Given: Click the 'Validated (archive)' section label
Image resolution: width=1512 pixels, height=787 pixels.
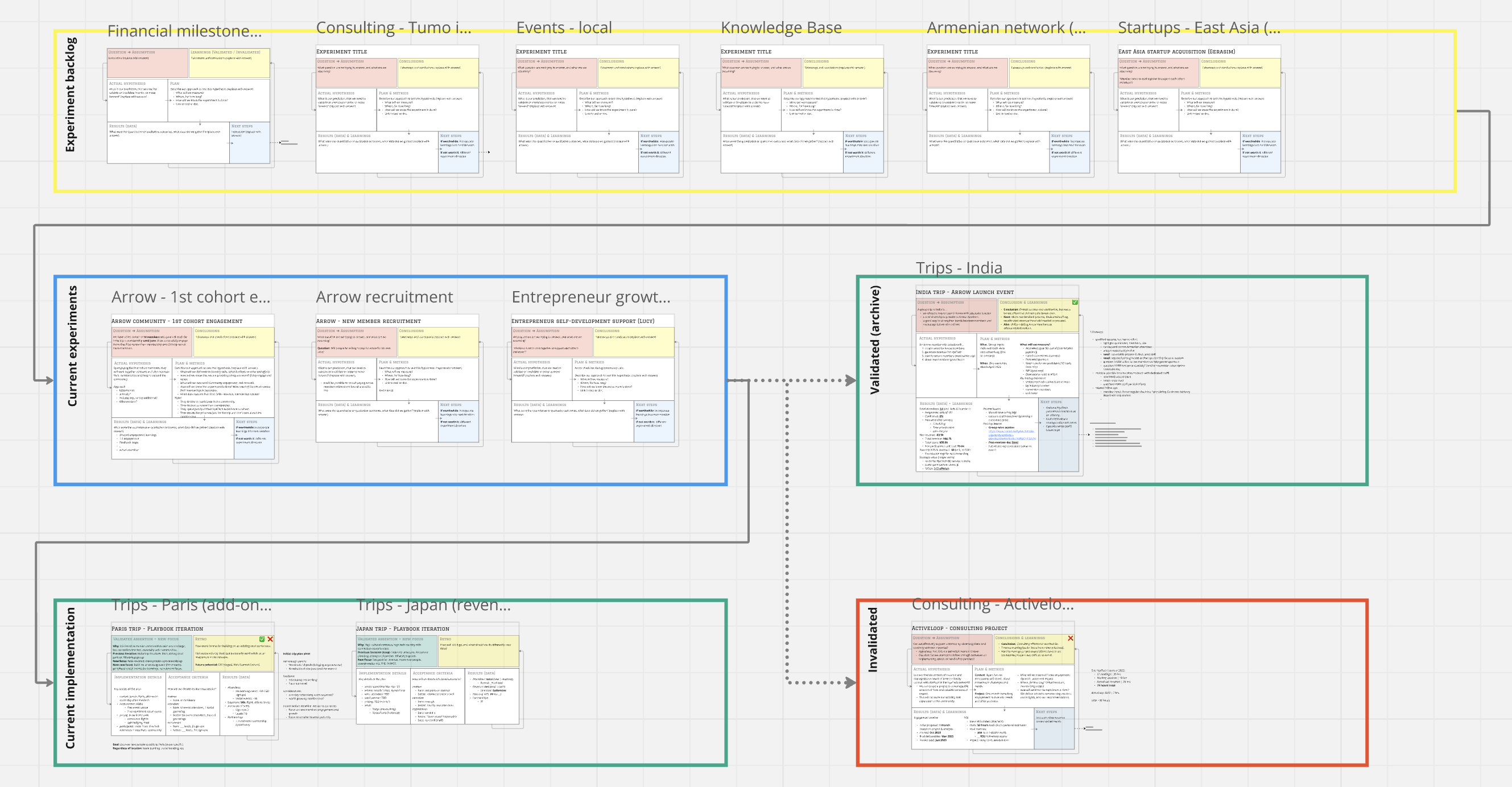Looking at the screenshot, I should (x=874, y=339).
